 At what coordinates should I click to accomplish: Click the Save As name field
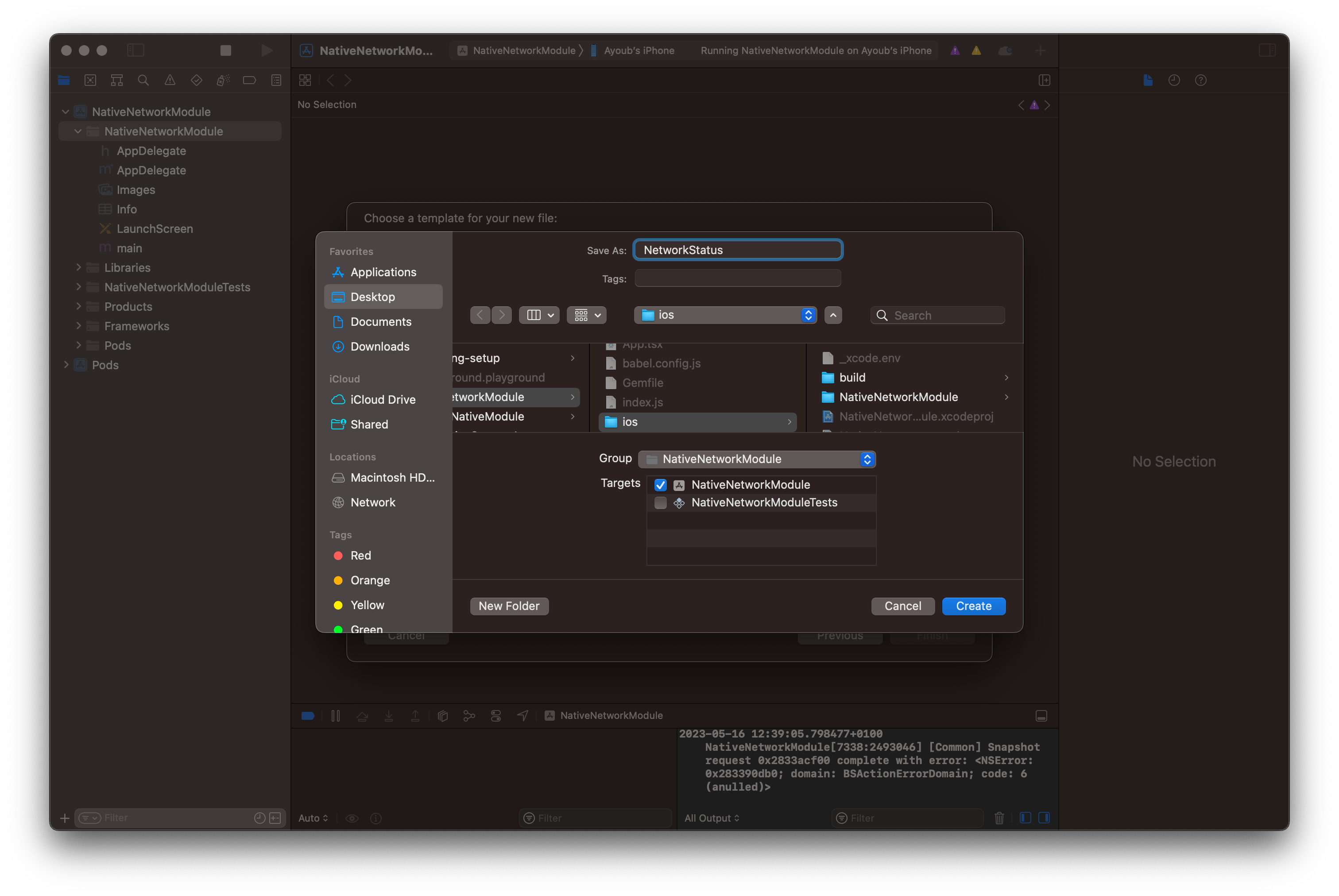[738, 250]
